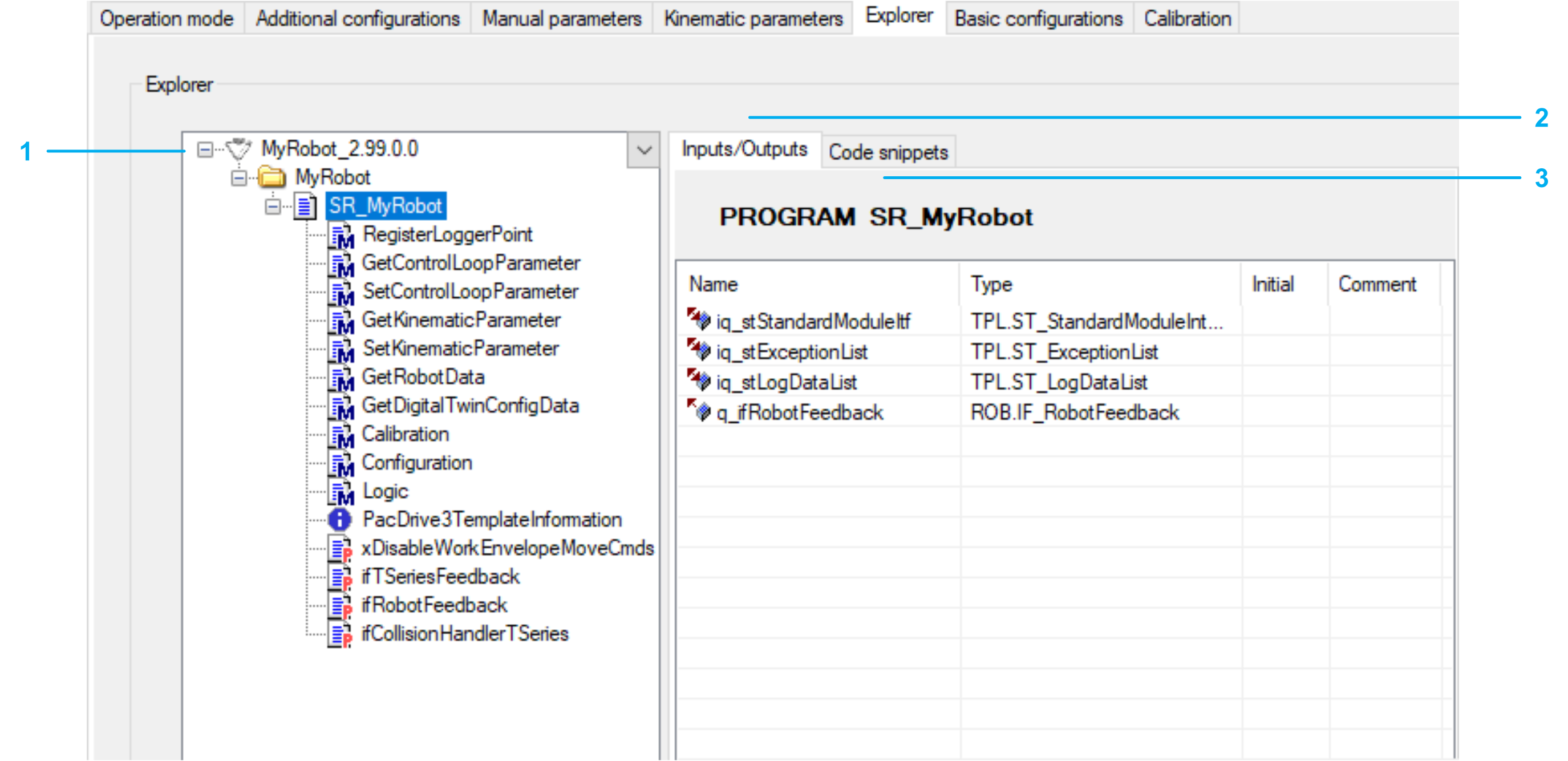Select the GetDigitalTwinConfigData method
The width and height of the screenshot is (1568, 761).
470,406
